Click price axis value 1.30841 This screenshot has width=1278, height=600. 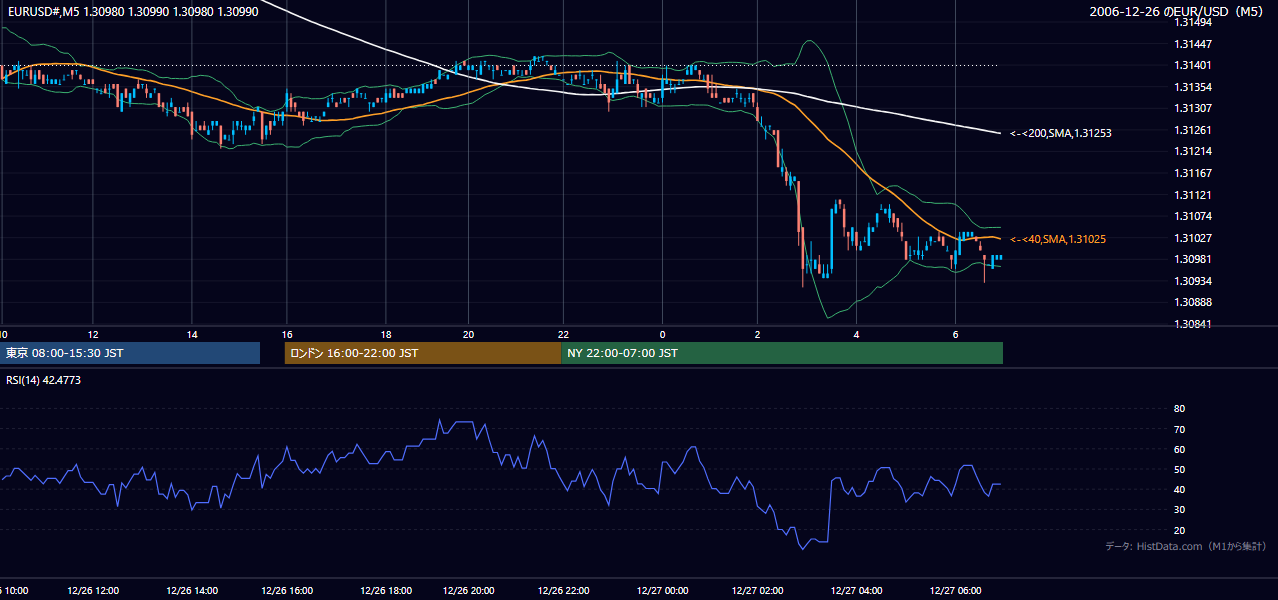1192,324
